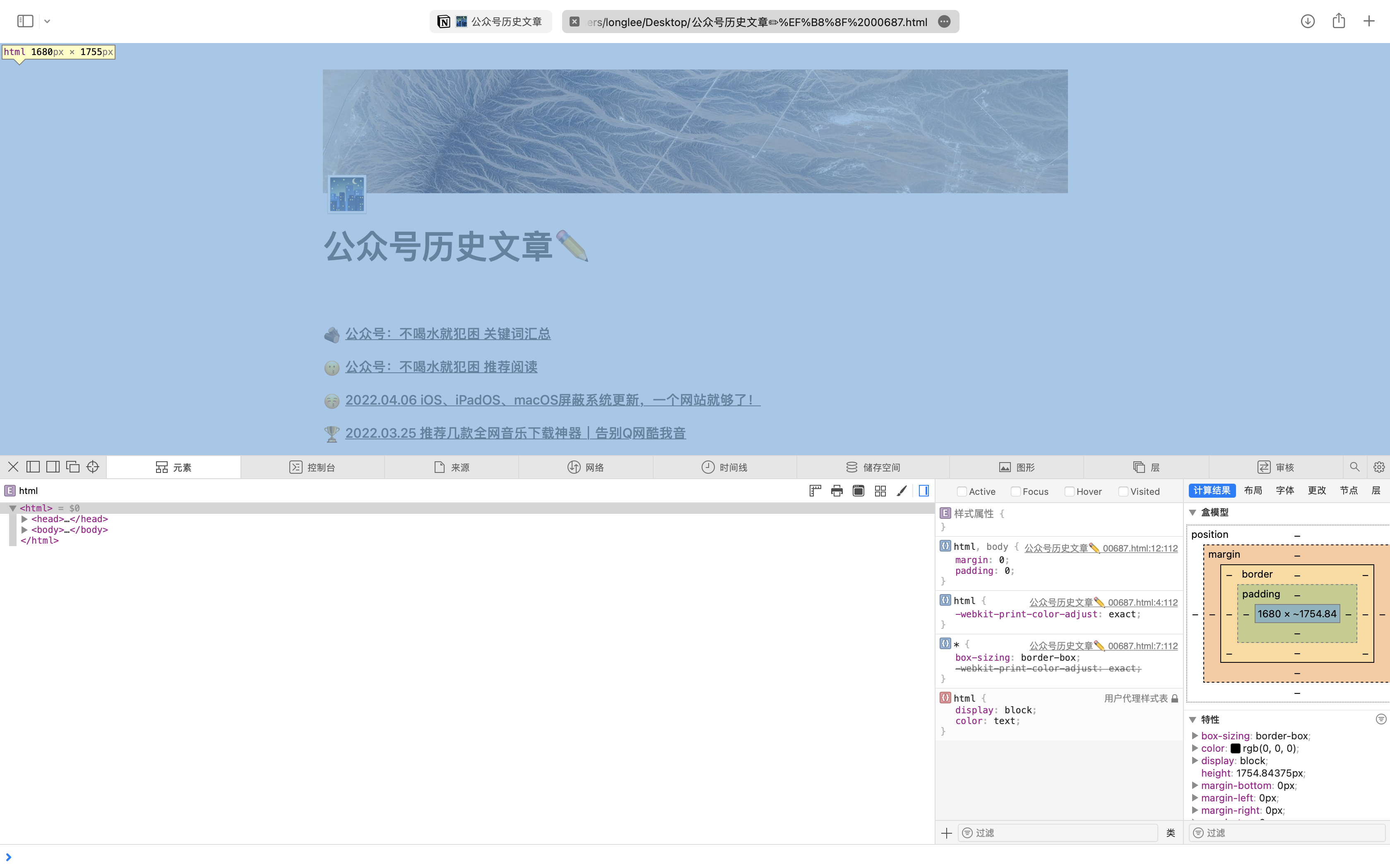The image size is (1390, 868).
Task: Open the 层 tab in the main tab bar
Action: [x=1147, y=467]
